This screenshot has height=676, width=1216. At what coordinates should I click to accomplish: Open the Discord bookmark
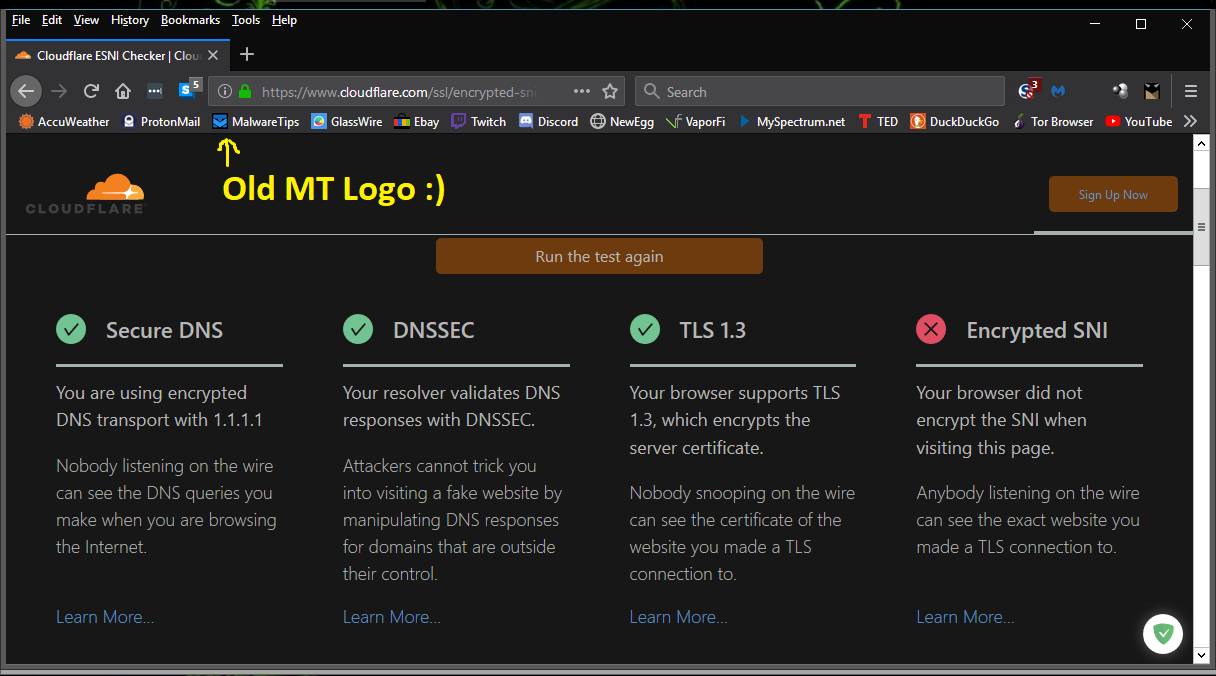coord(547,121)
